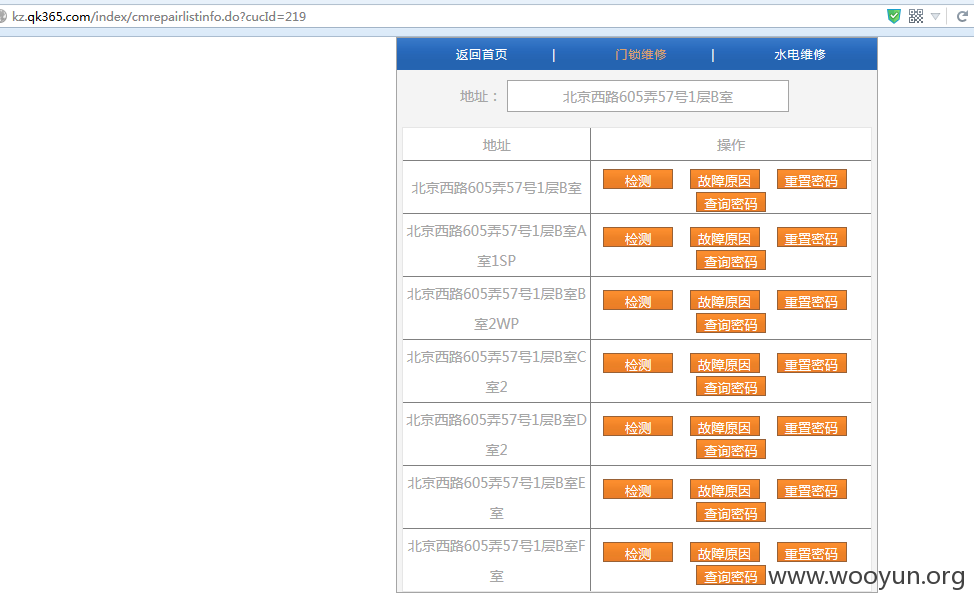This screenshot has height=605, width=974.
Task: Click 查询密码 for the D室2 row
Action: point(731,450)
